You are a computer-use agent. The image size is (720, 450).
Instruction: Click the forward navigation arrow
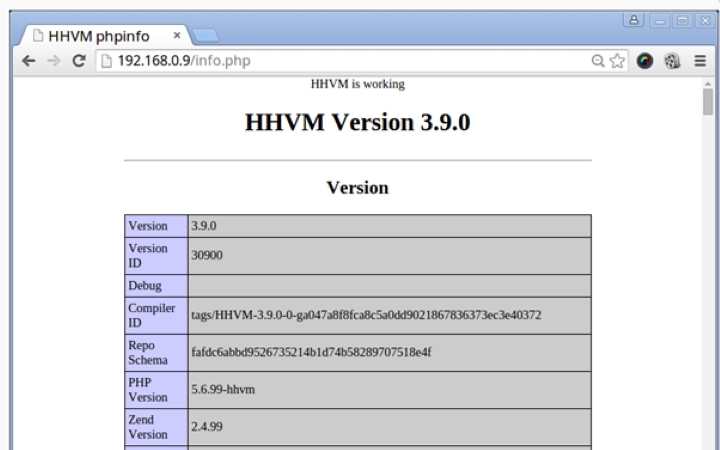[x=54, y=61]
